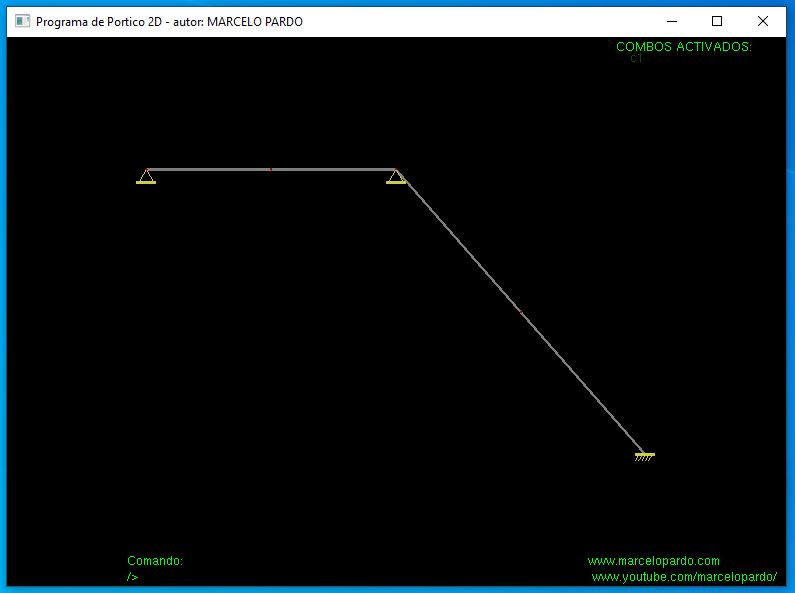
Task: Click the application icon in the title bar
Action: 22,21
